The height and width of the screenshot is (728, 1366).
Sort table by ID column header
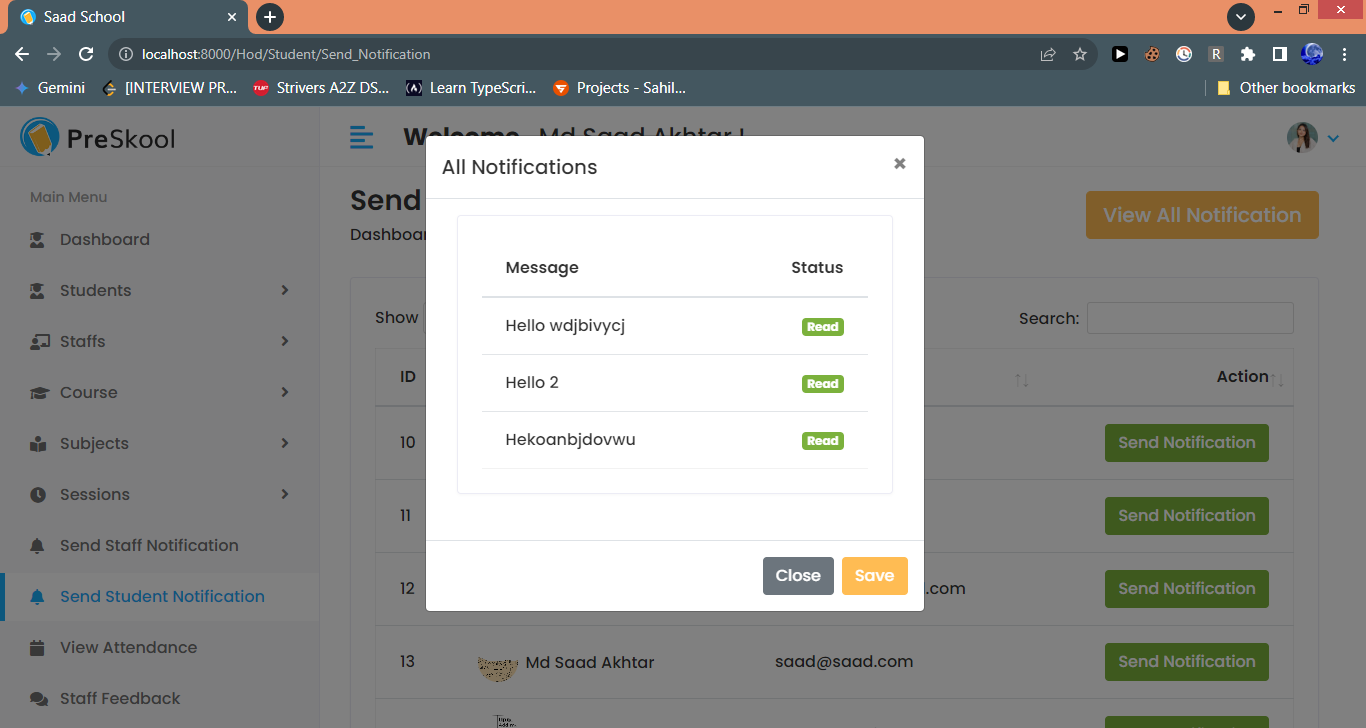408,377
